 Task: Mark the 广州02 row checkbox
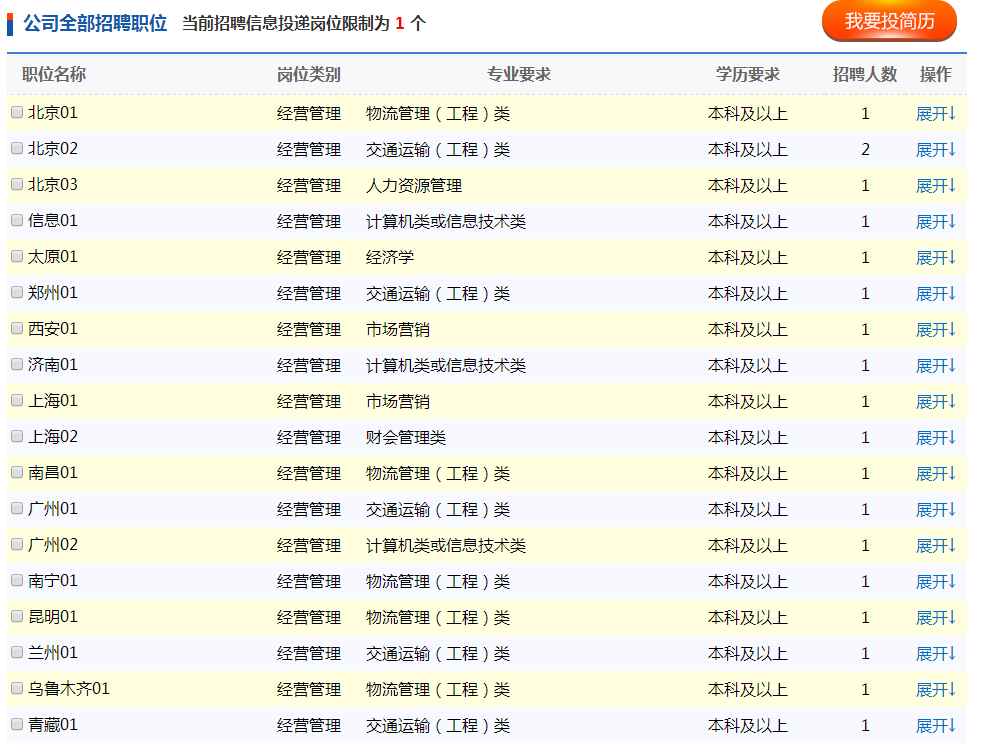click(x=17, y=545)
